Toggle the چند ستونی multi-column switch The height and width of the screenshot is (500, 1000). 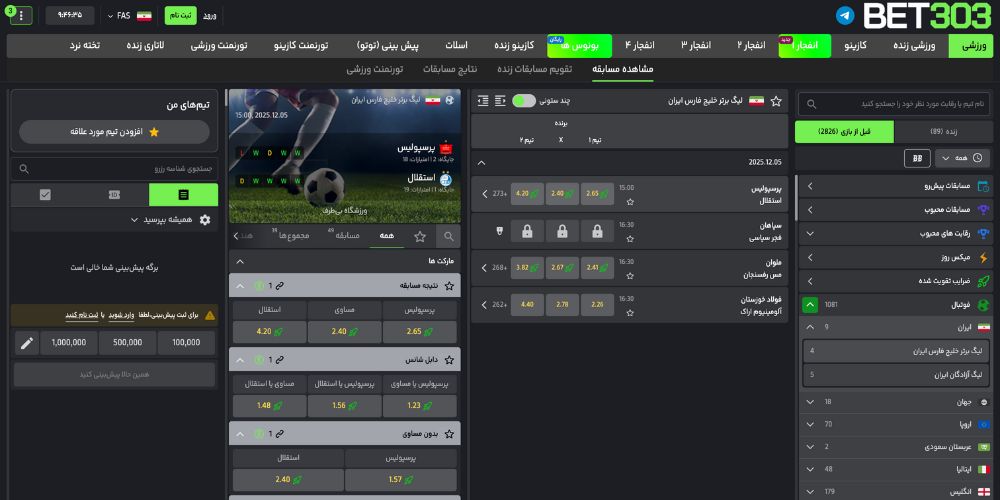(x=523, y=101)
